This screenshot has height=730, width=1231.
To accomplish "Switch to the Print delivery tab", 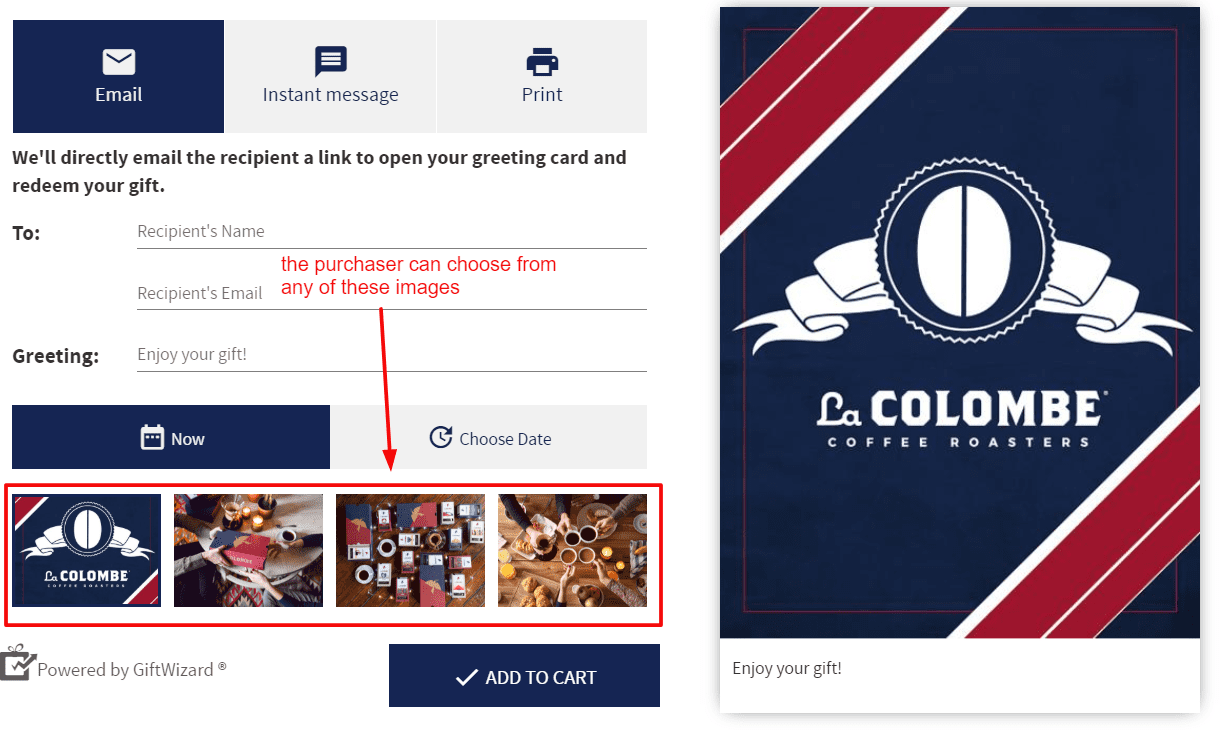I will [542, 76].
